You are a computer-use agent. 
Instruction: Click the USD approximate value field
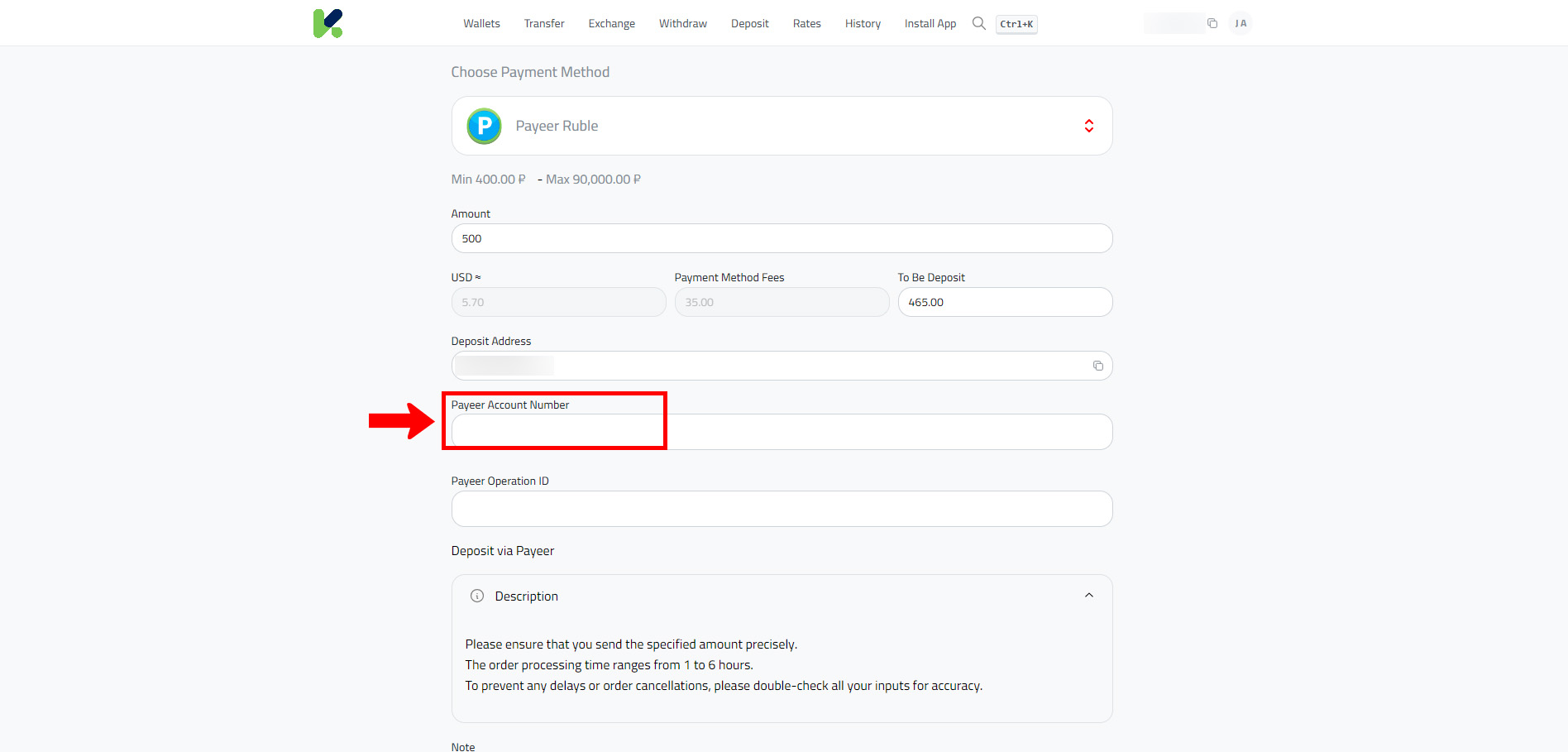[558, 302]
